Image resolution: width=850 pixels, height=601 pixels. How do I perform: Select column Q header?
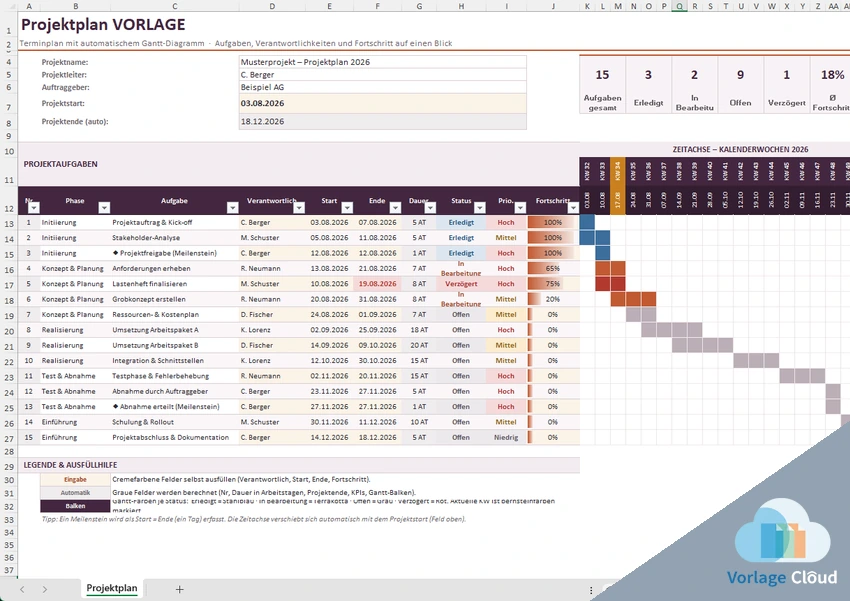pyautogui.click(x=679, y=6)
